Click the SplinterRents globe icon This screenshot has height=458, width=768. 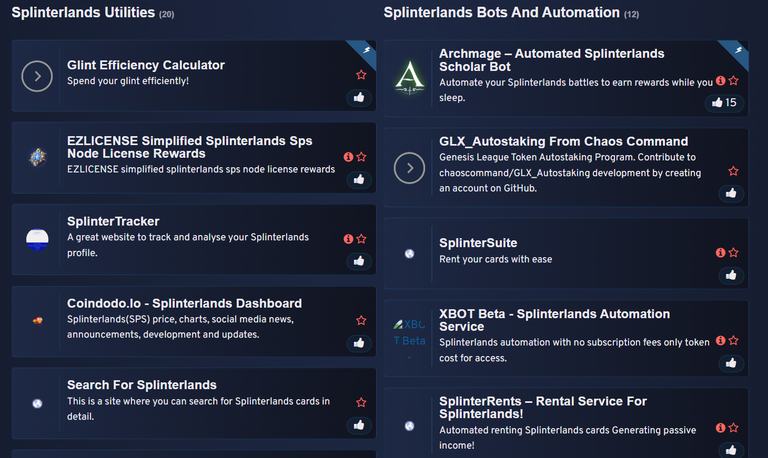pos(409,426)
